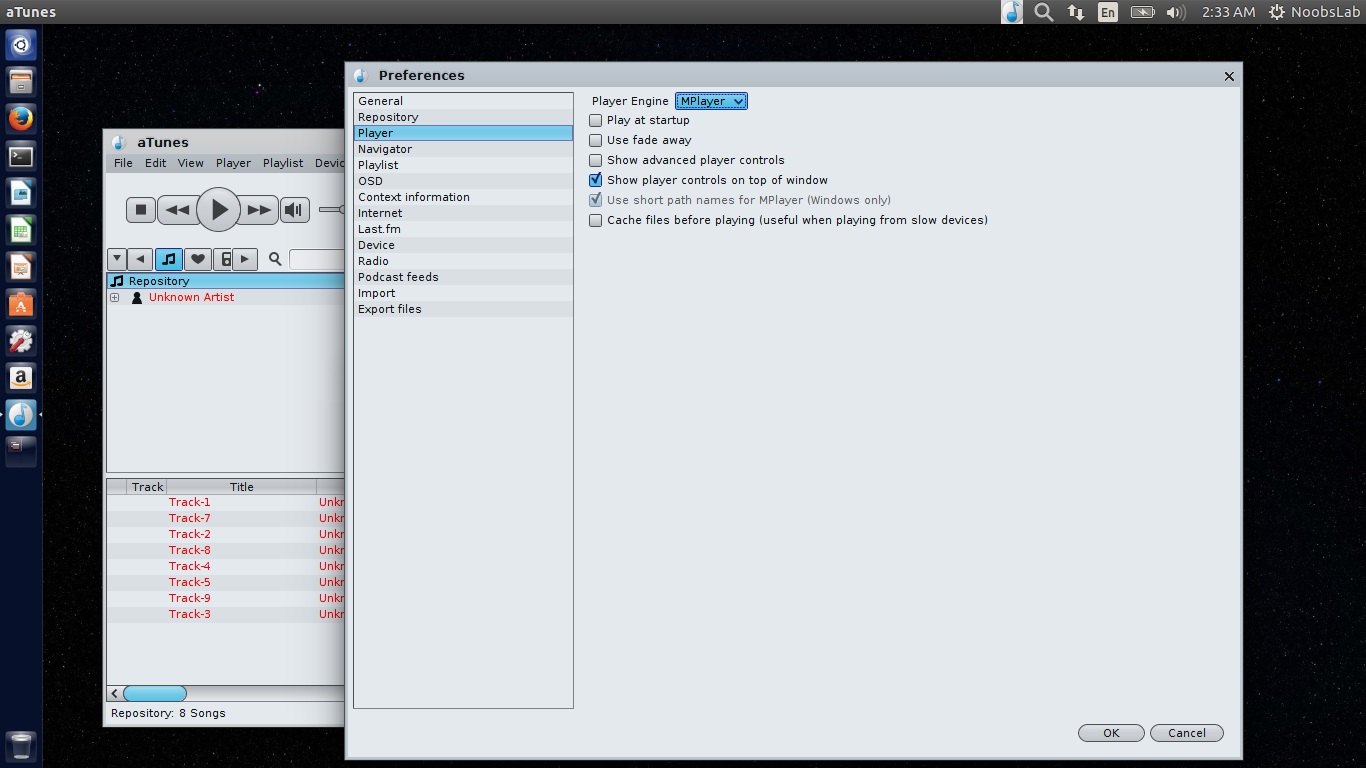This screenshot has height=768, width=1366.
Task: Open the Player Engine dropdown
Action: 711,101
